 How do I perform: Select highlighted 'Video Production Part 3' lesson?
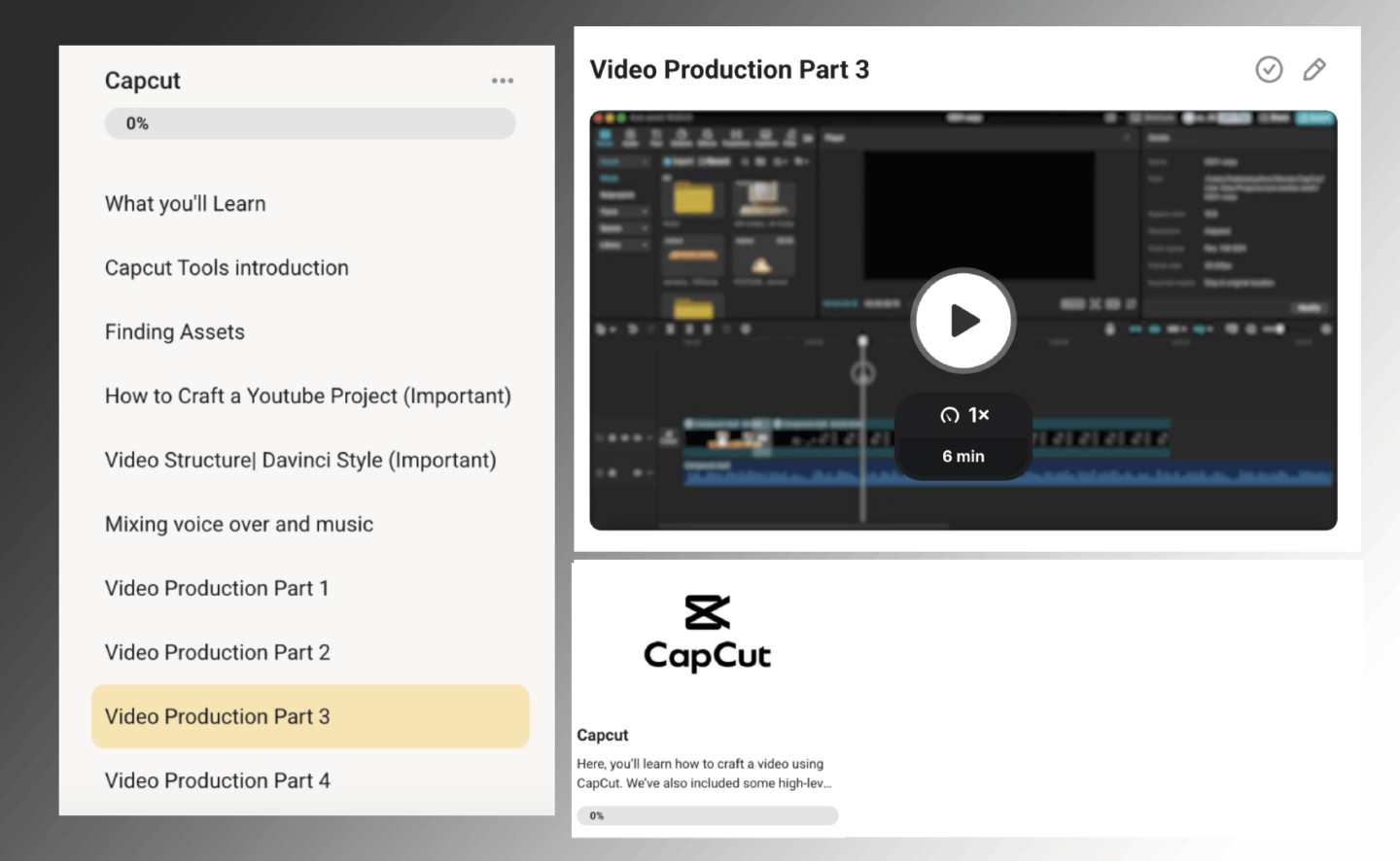click(310, 716)
